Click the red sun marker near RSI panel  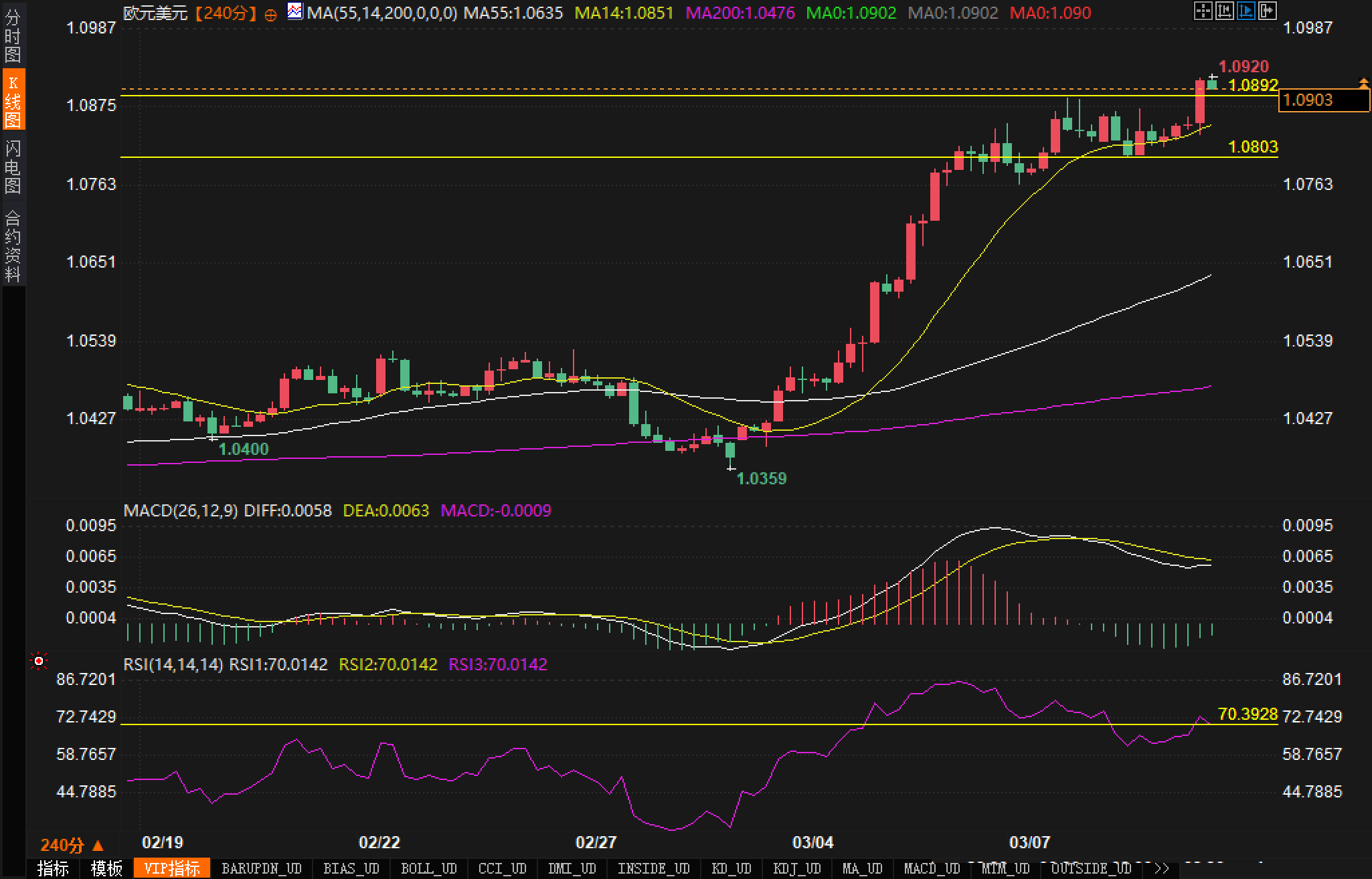39,661
